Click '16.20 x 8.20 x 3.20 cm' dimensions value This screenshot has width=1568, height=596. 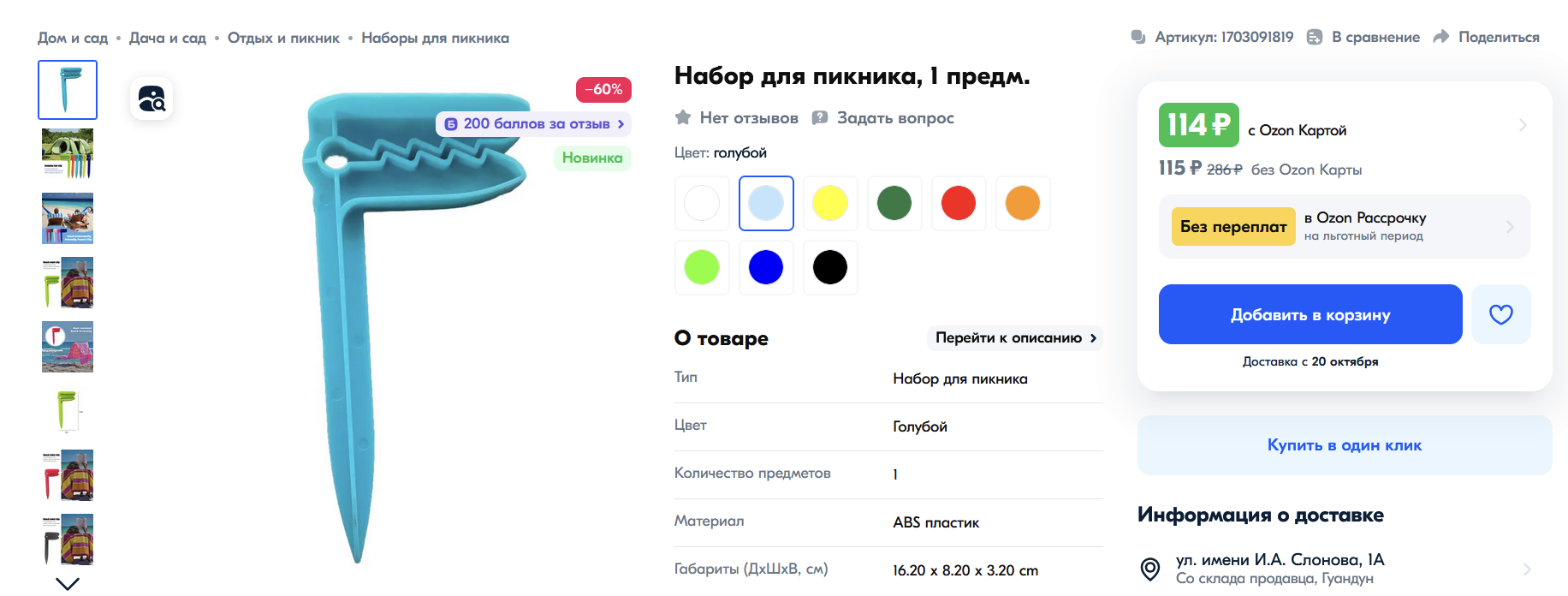[965, 570]
